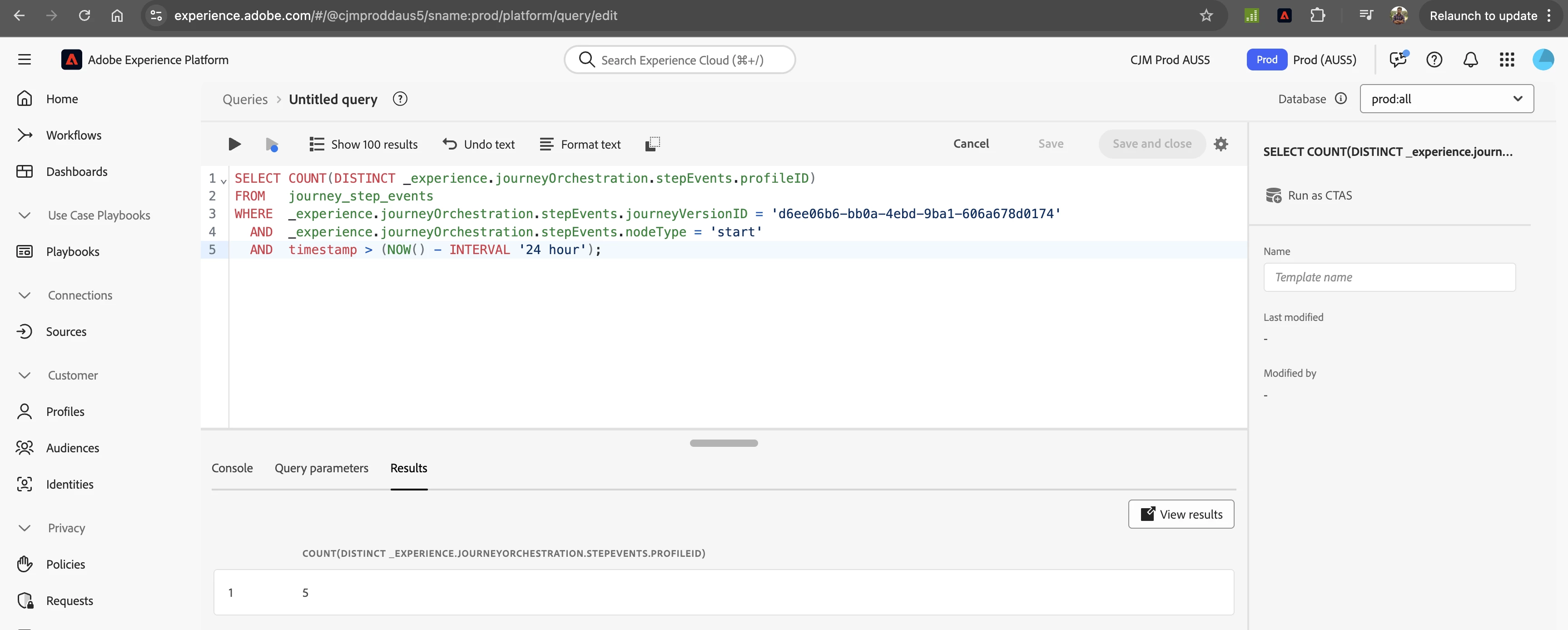
Task: Switch to the Query parameters tab
Action: (321, 468)
